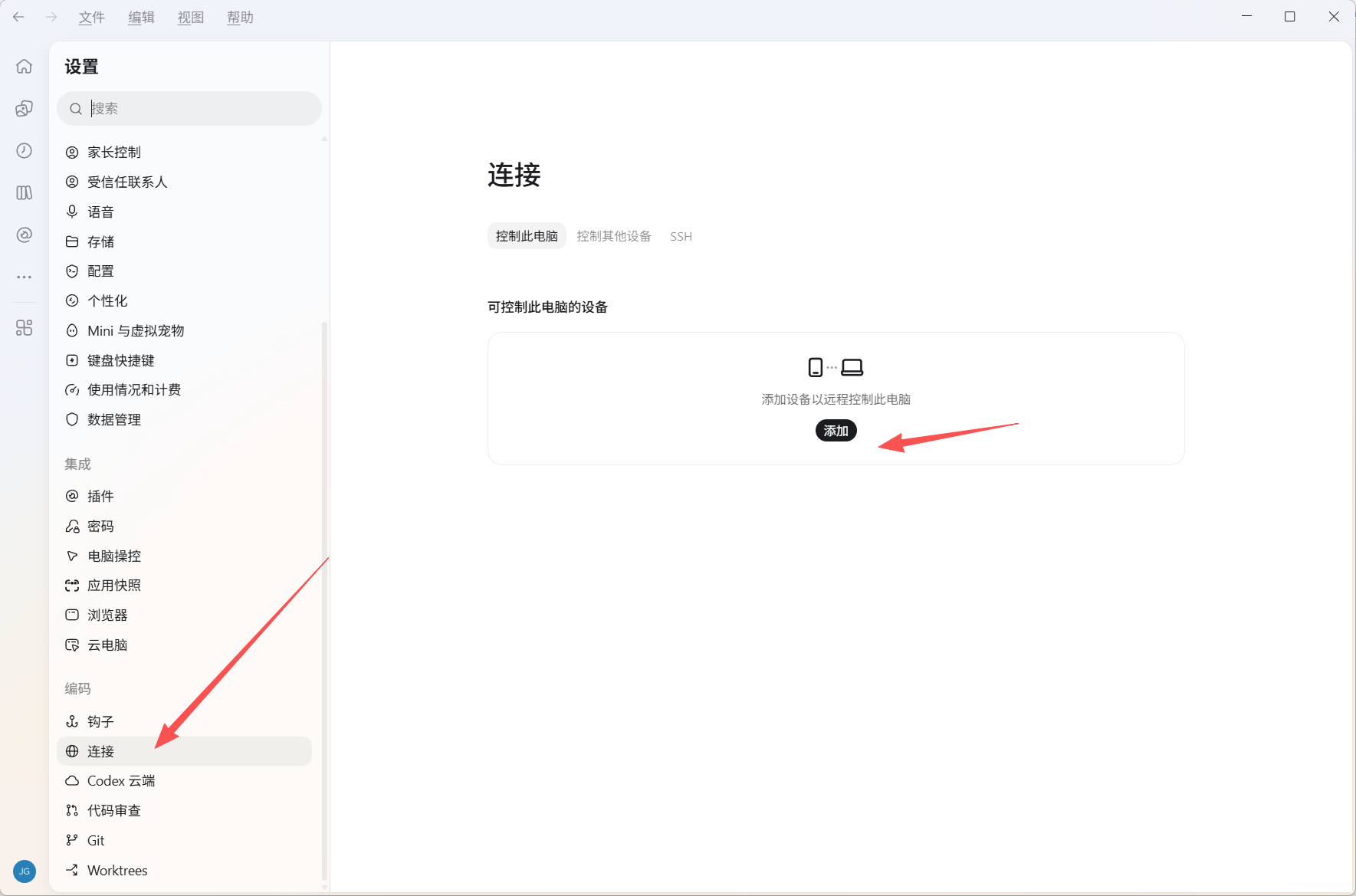
Task: Open 视图 menu
Action: [x=191, y=17]
